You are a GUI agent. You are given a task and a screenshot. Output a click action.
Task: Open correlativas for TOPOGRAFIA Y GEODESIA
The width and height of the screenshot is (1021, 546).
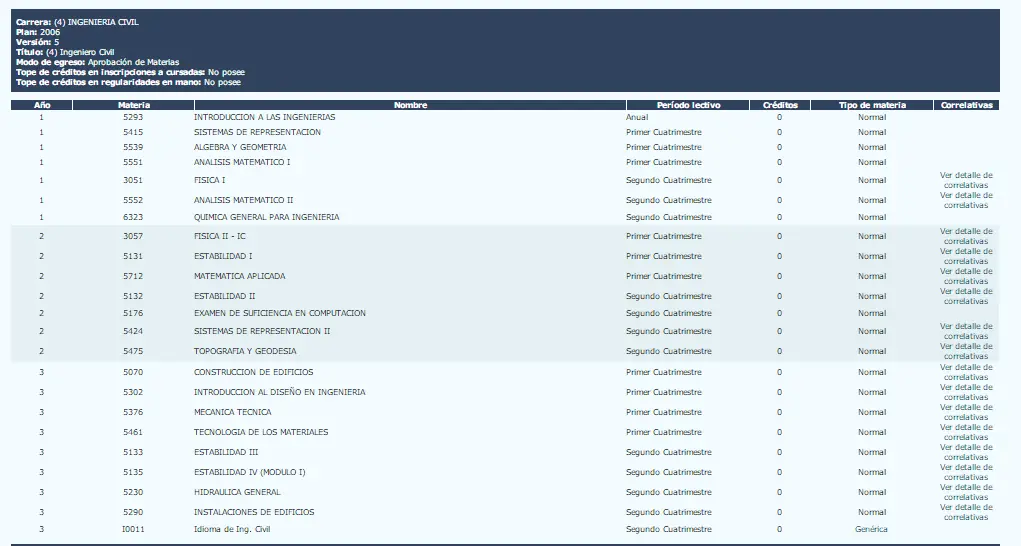coord(966,351)
